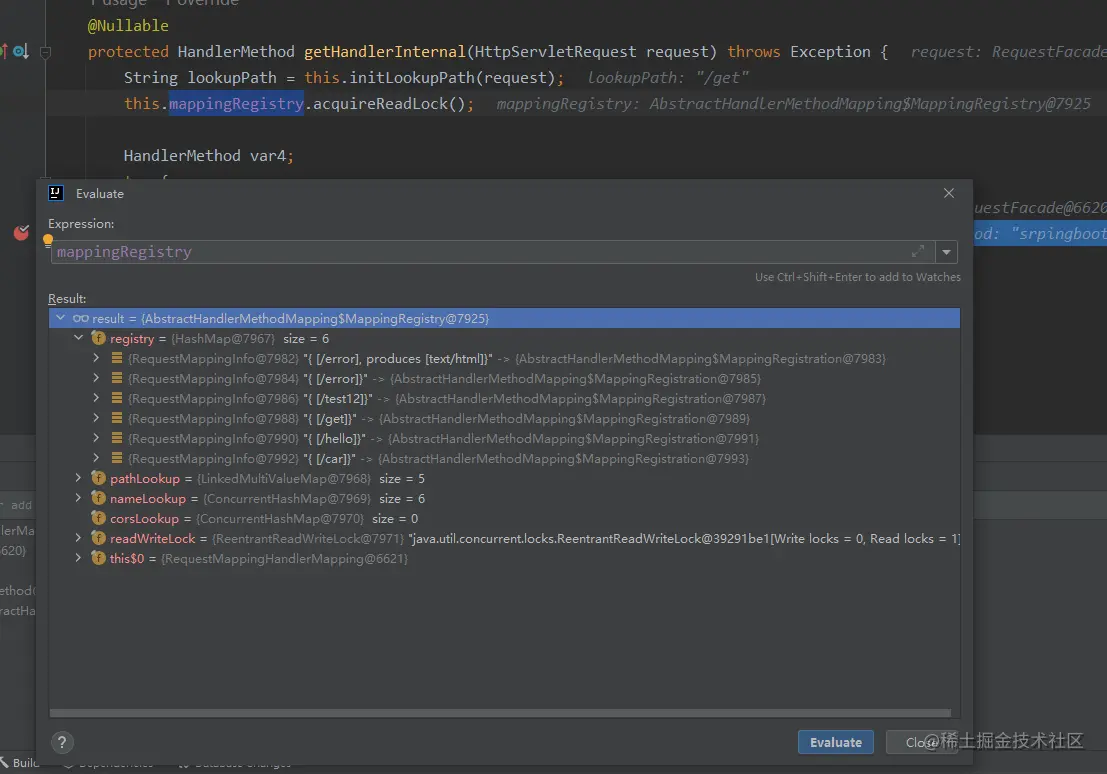Open the Build tool window tab
The image size is (1107, 774).
20,763
